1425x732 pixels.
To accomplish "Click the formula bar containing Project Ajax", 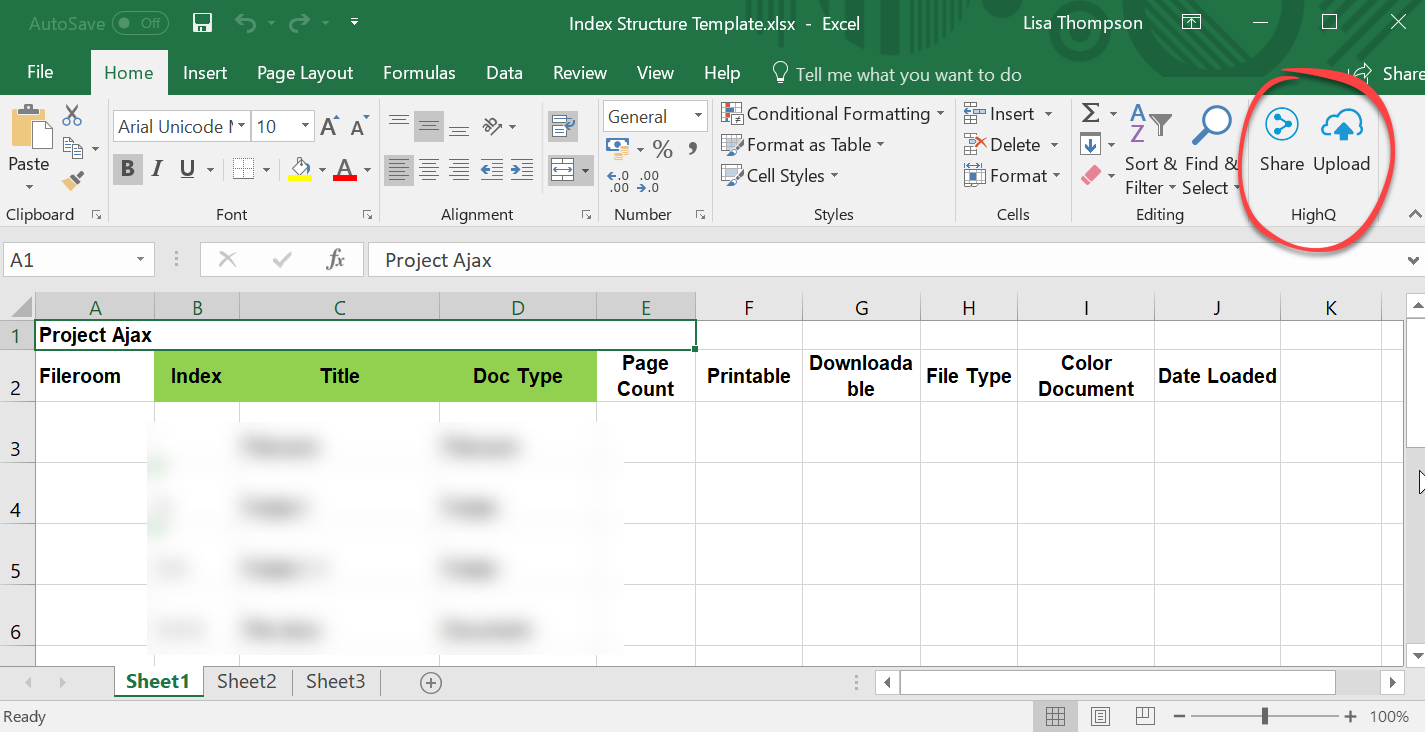I will (x=880, y=260).
